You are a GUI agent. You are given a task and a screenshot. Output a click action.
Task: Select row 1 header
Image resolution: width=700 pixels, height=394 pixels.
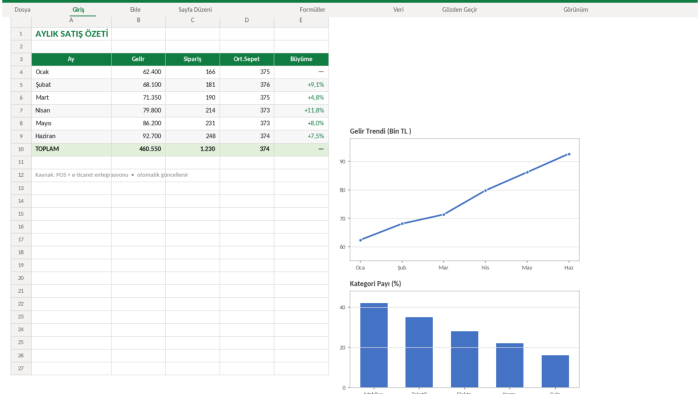click(x=21, y=34)
